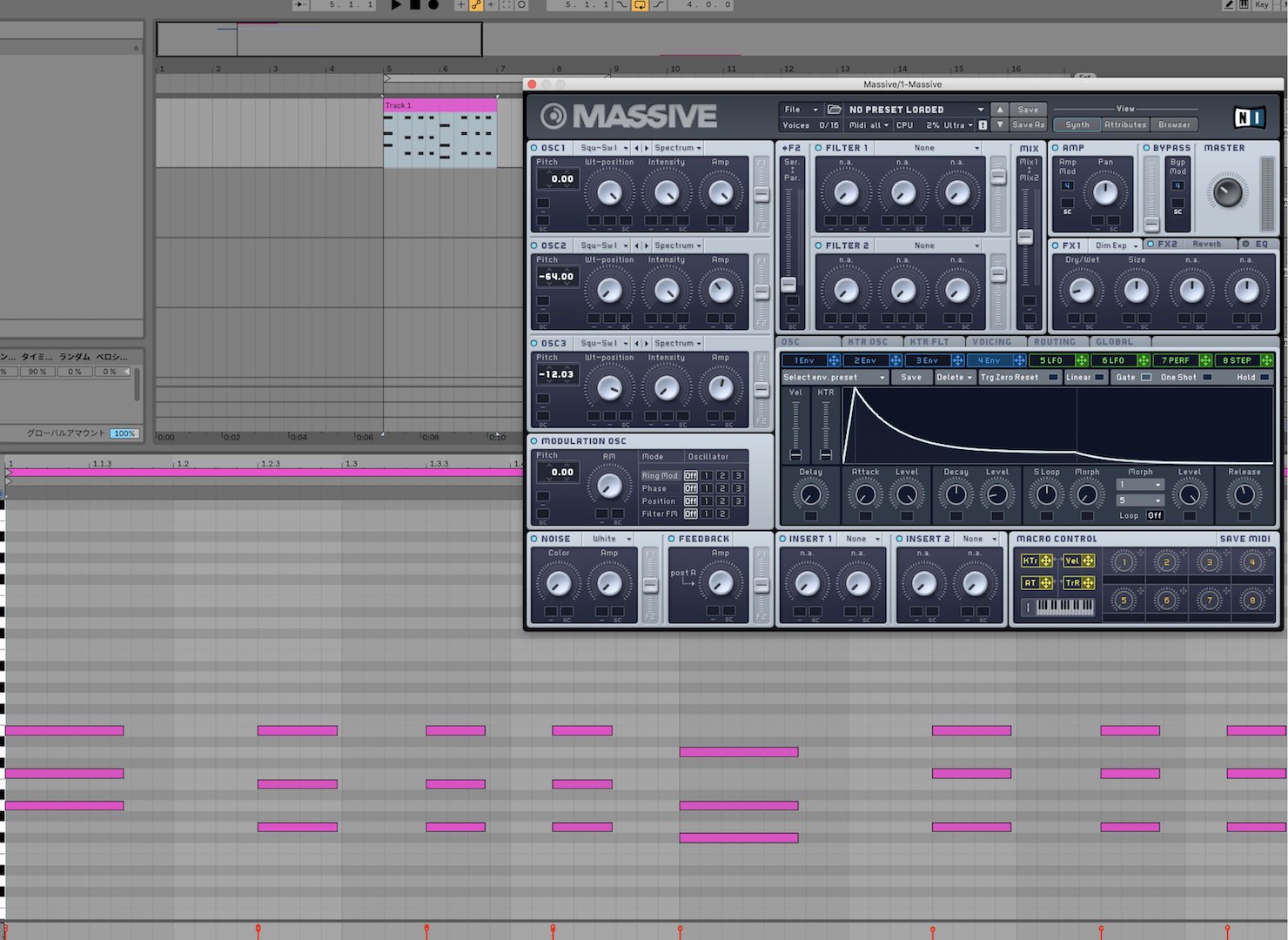The width and height of the screenshot is (1288, 940).
Task: Toggle the Ableton draw mode pencil icon
Action: point(1229,5)
